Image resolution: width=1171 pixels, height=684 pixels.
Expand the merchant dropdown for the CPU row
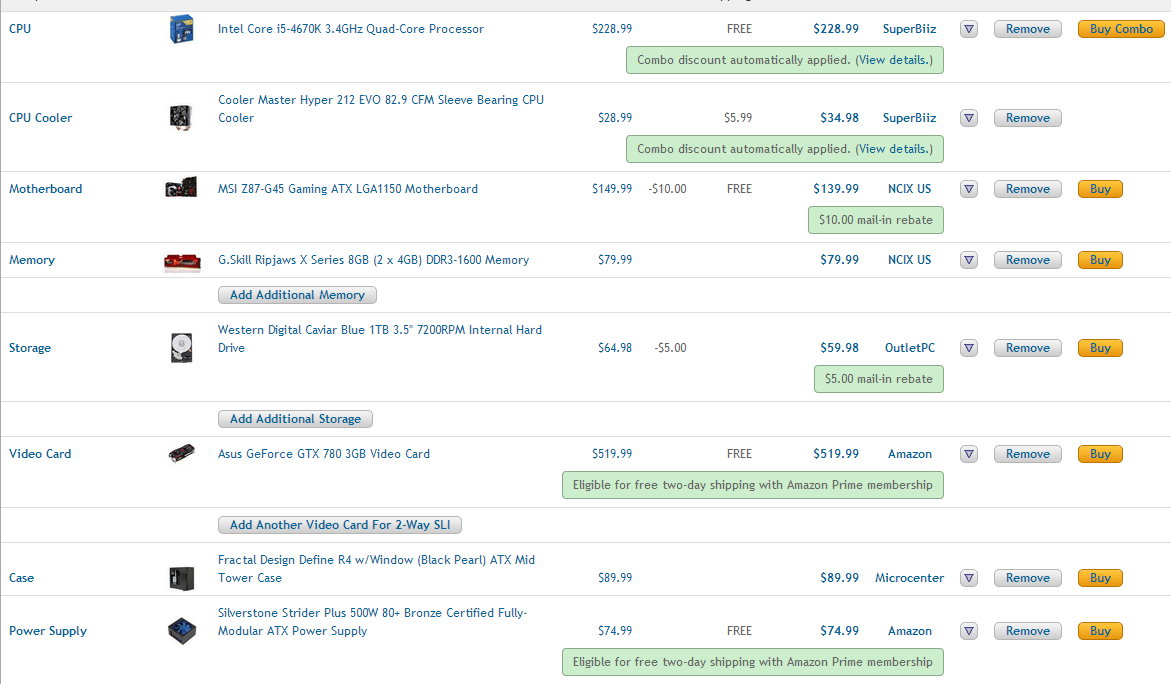pos(969,29)
